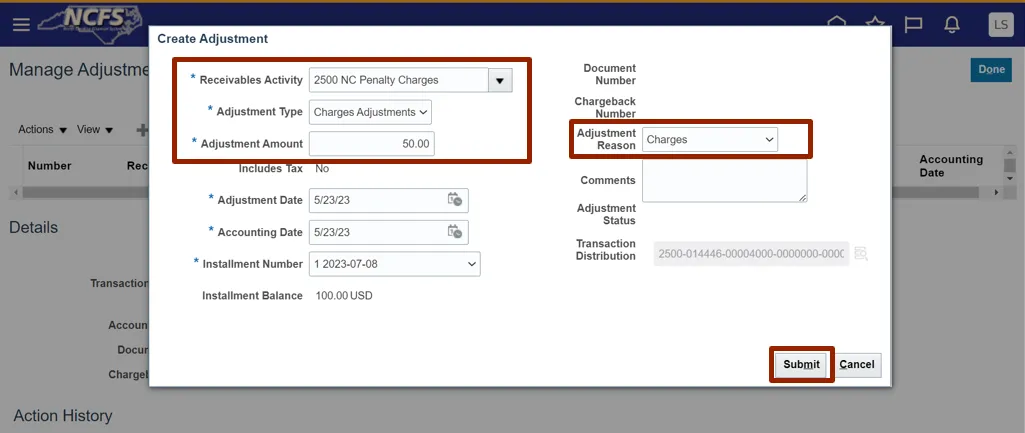The height and width of the screenshot is (433, 1025).
Task: Click the Number column header
Action: click(50, 165)
